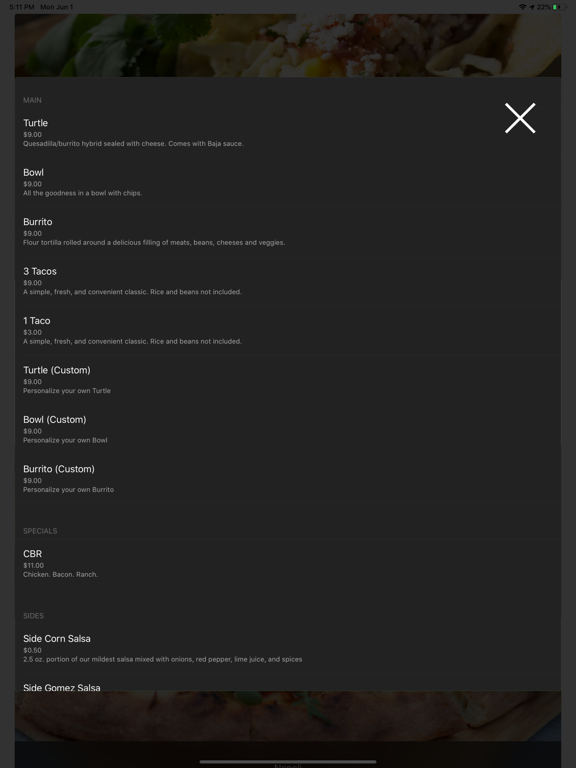
Task: Open Turtle (Custom) item
Action: click(288, 380)
